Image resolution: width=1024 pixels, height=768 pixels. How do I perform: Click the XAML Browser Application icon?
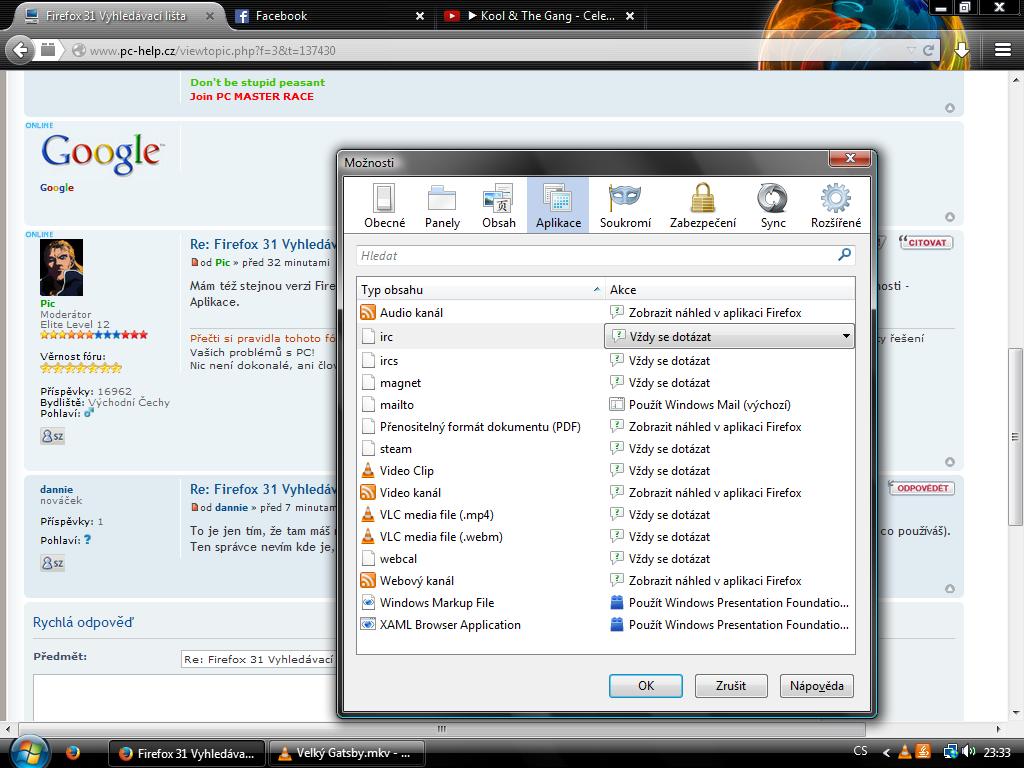(x=368, y=624)
